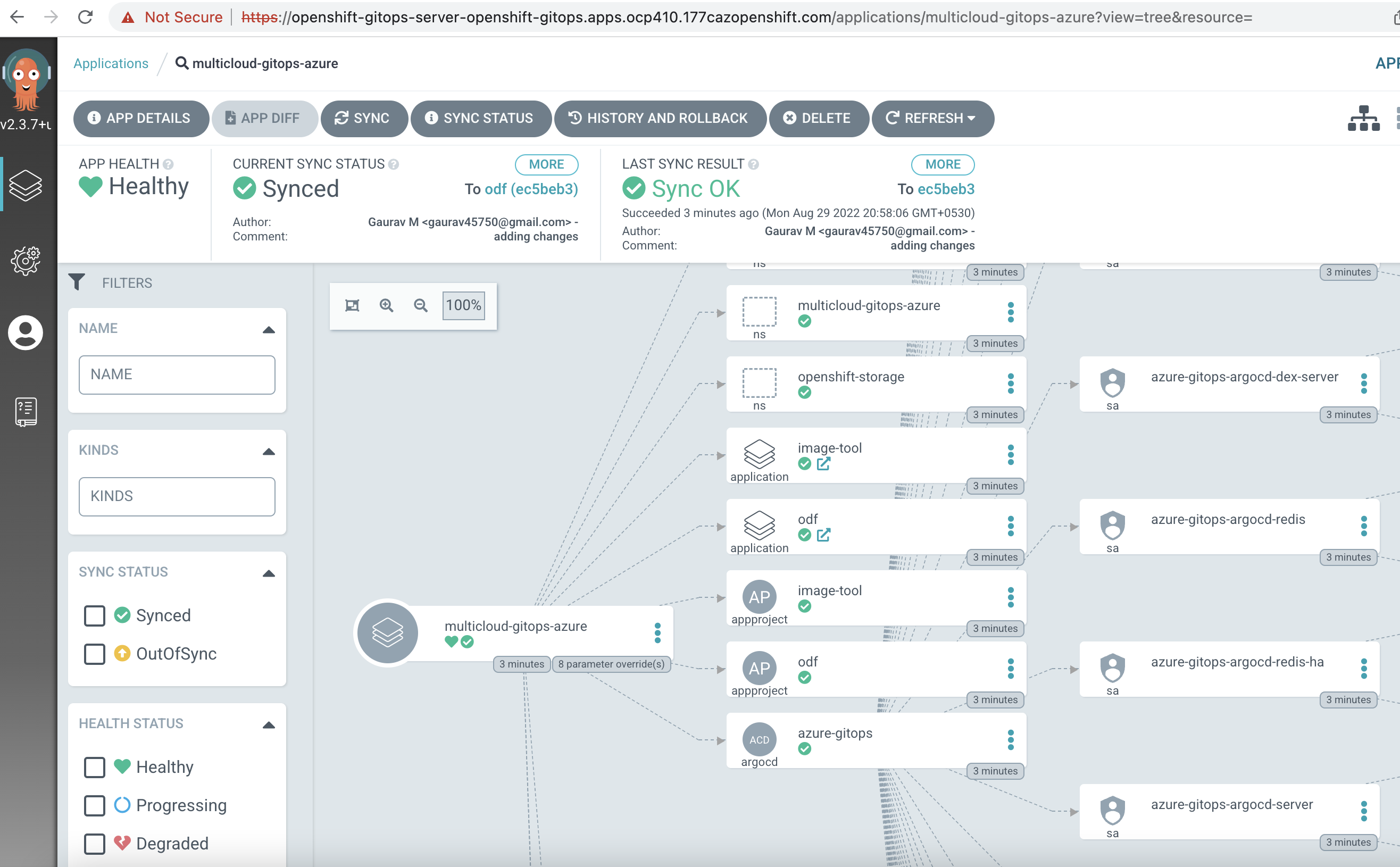The image size is (1400, 867).
Task: Open the Settings gears icon in sidebar
Action: [26, 261]
